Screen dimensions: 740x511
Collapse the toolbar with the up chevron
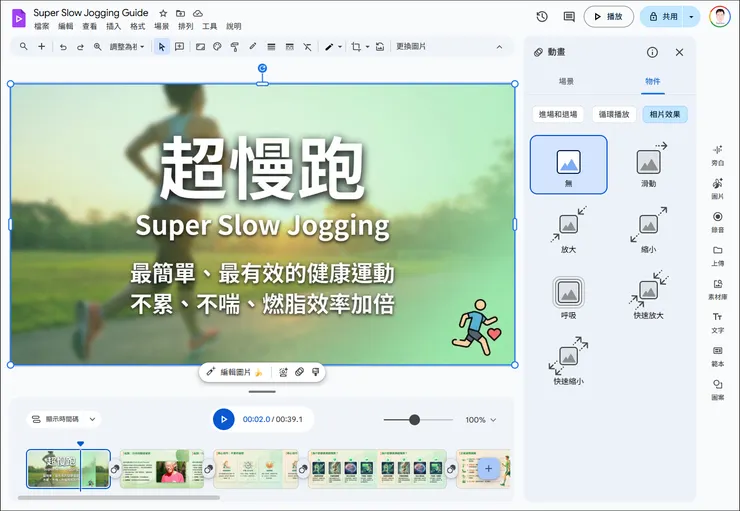499,47
